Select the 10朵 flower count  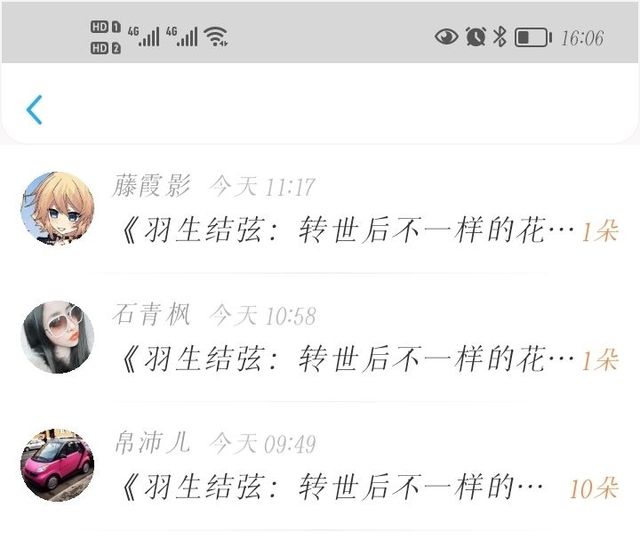593,488
